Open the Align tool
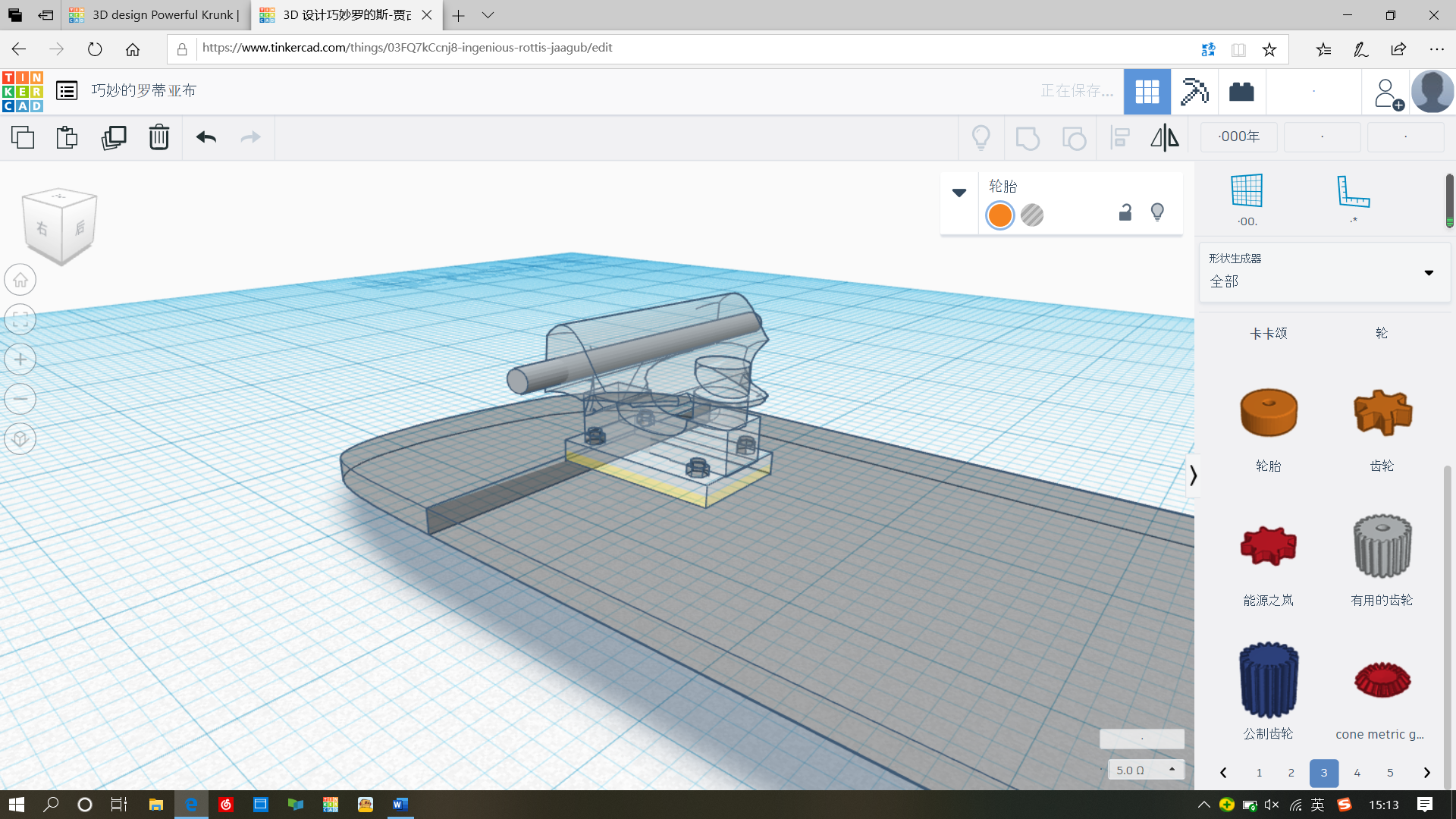This screenshot has width=1456, height=819. tap(1120, 137)
